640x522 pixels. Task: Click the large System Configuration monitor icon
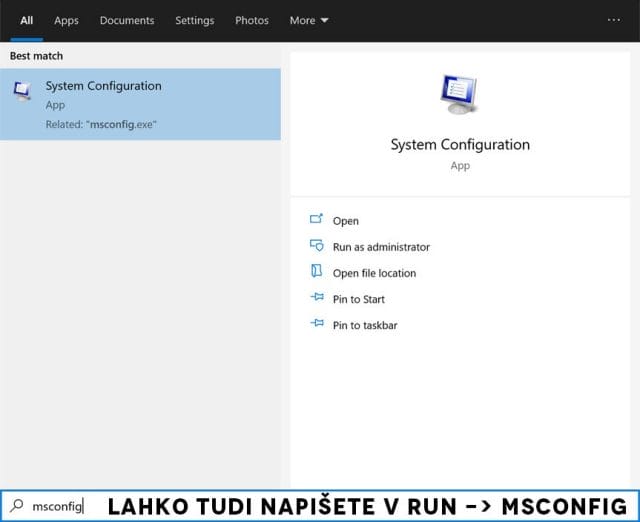coord(460,94)
